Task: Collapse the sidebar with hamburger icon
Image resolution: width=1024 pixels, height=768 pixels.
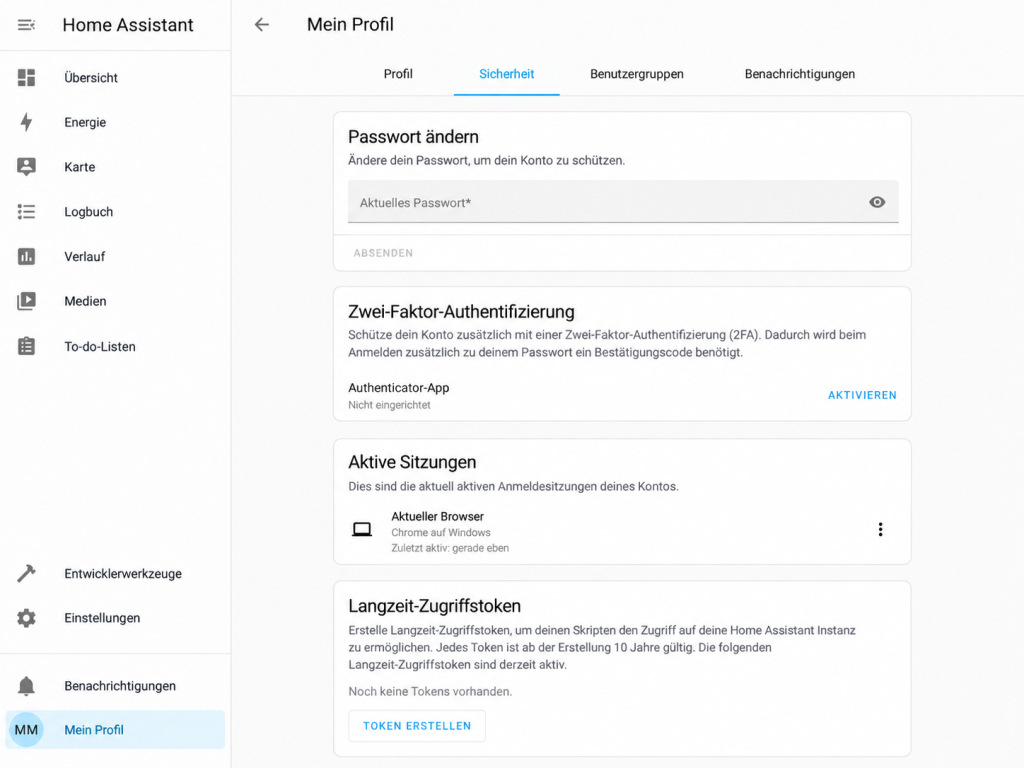Action: (26, 25)
